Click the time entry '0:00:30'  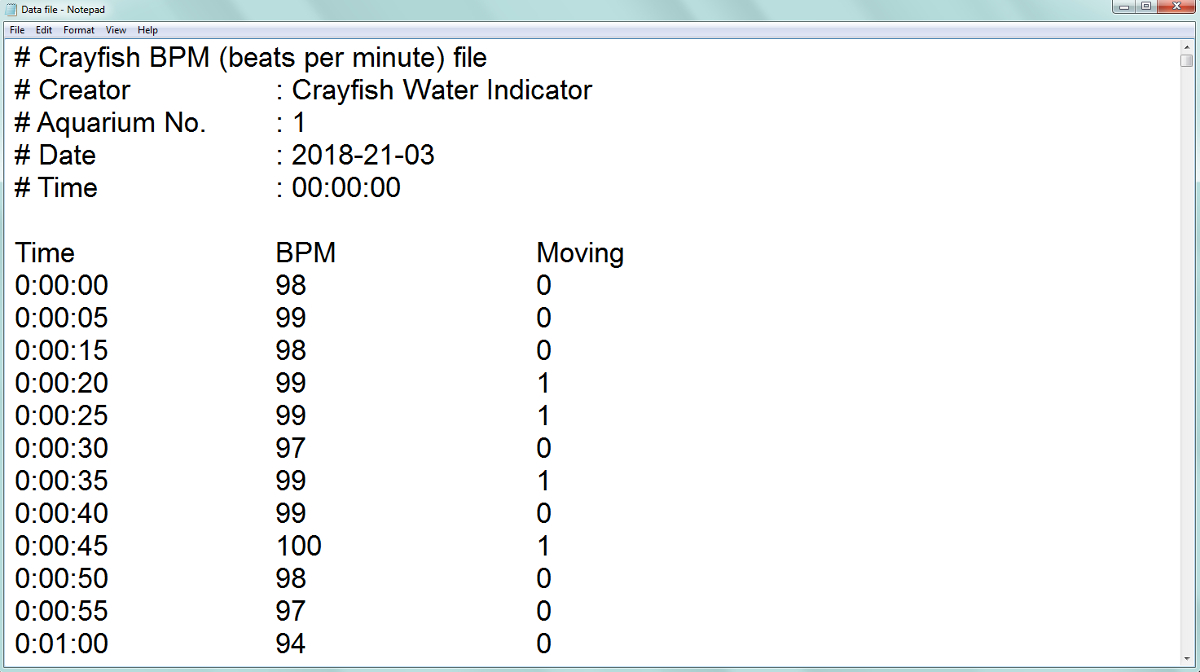click(x=62, y=448)
